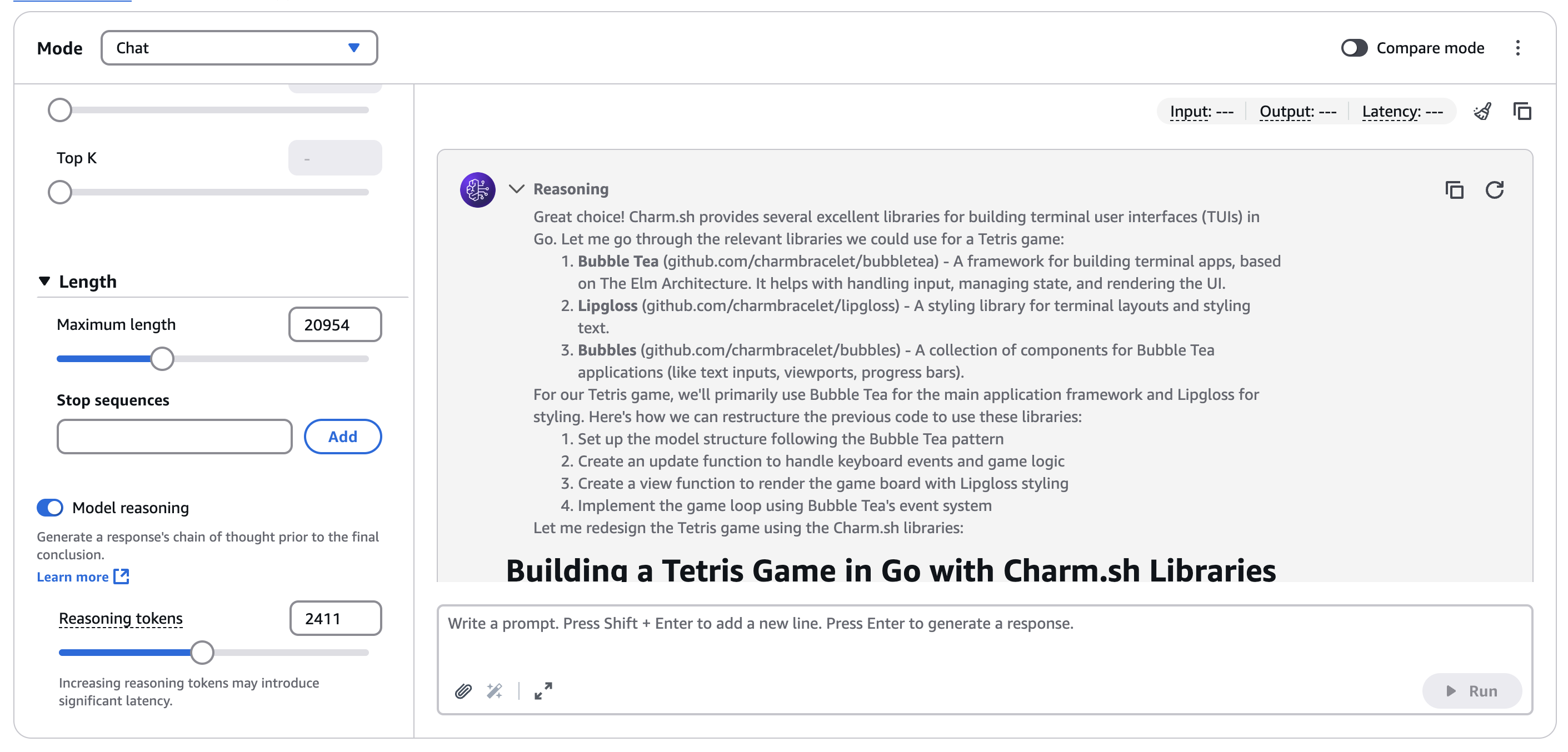This screenshot has height=752, width=1568.
Task: Click the Reasoning tokens value field
Action: [336, 618]
